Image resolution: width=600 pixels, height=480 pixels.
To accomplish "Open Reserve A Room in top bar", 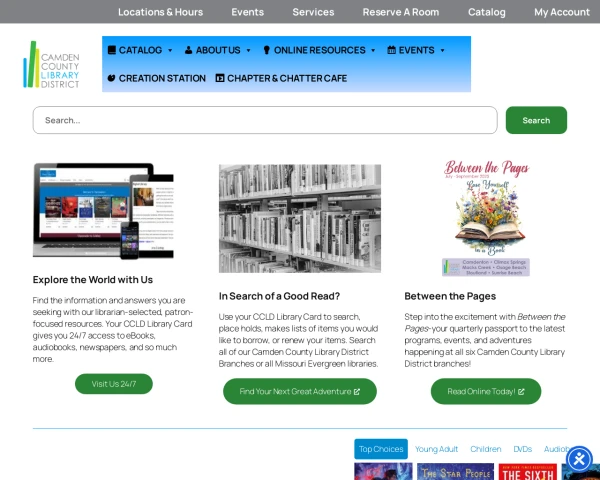I will (x=401, y=12).
